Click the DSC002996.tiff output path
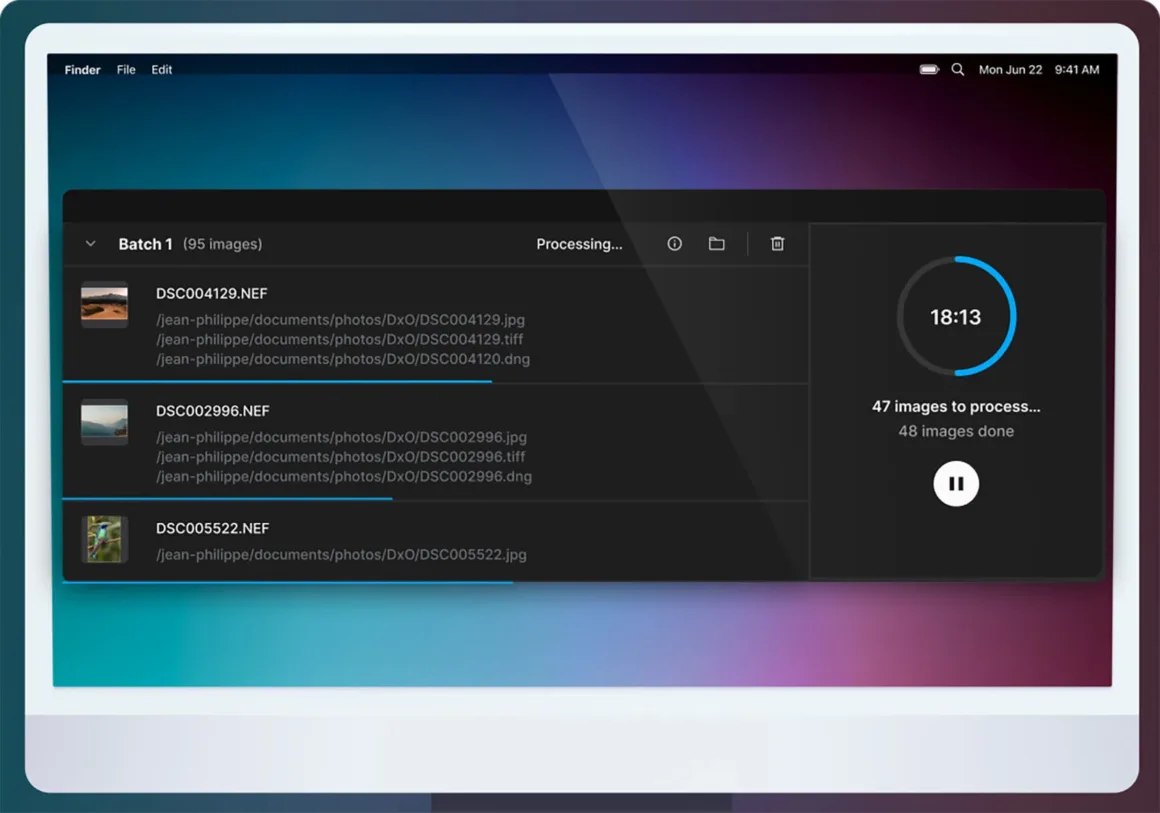Viewport: 1160px width, 813px height. coord(341,457)
